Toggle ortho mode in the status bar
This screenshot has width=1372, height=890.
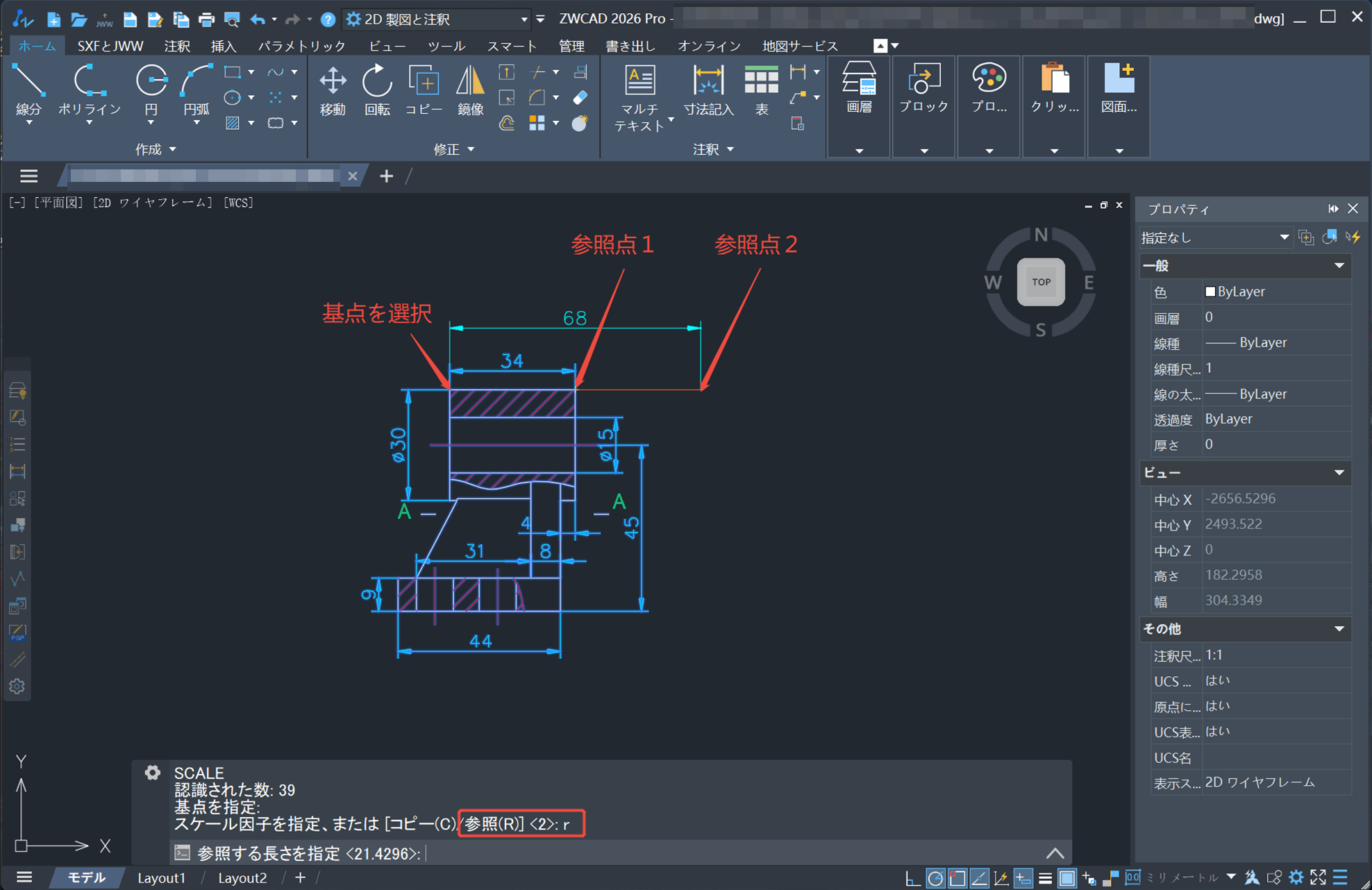point(913,878)
